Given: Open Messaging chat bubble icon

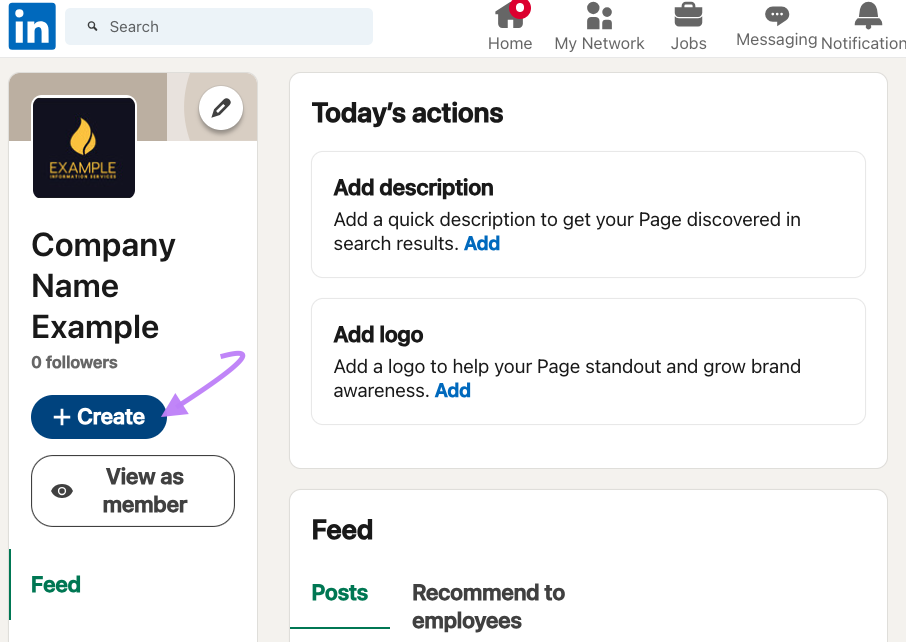Looking at the screenshot, I should [777, 16].
